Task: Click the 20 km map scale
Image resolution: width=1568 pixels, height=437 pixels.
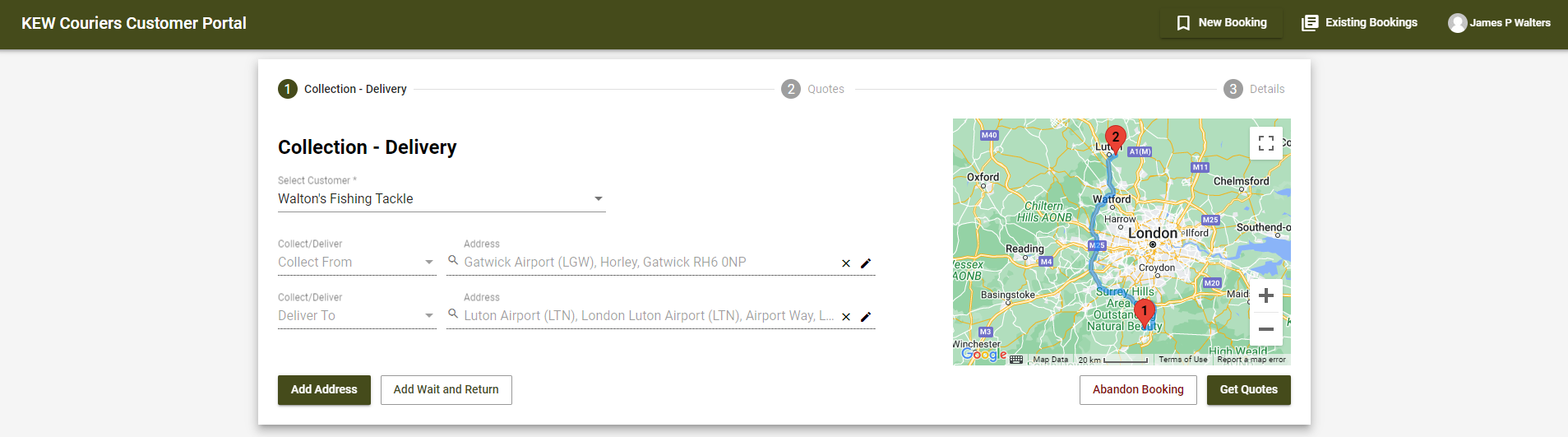Action: click(x=1112, y=360)
